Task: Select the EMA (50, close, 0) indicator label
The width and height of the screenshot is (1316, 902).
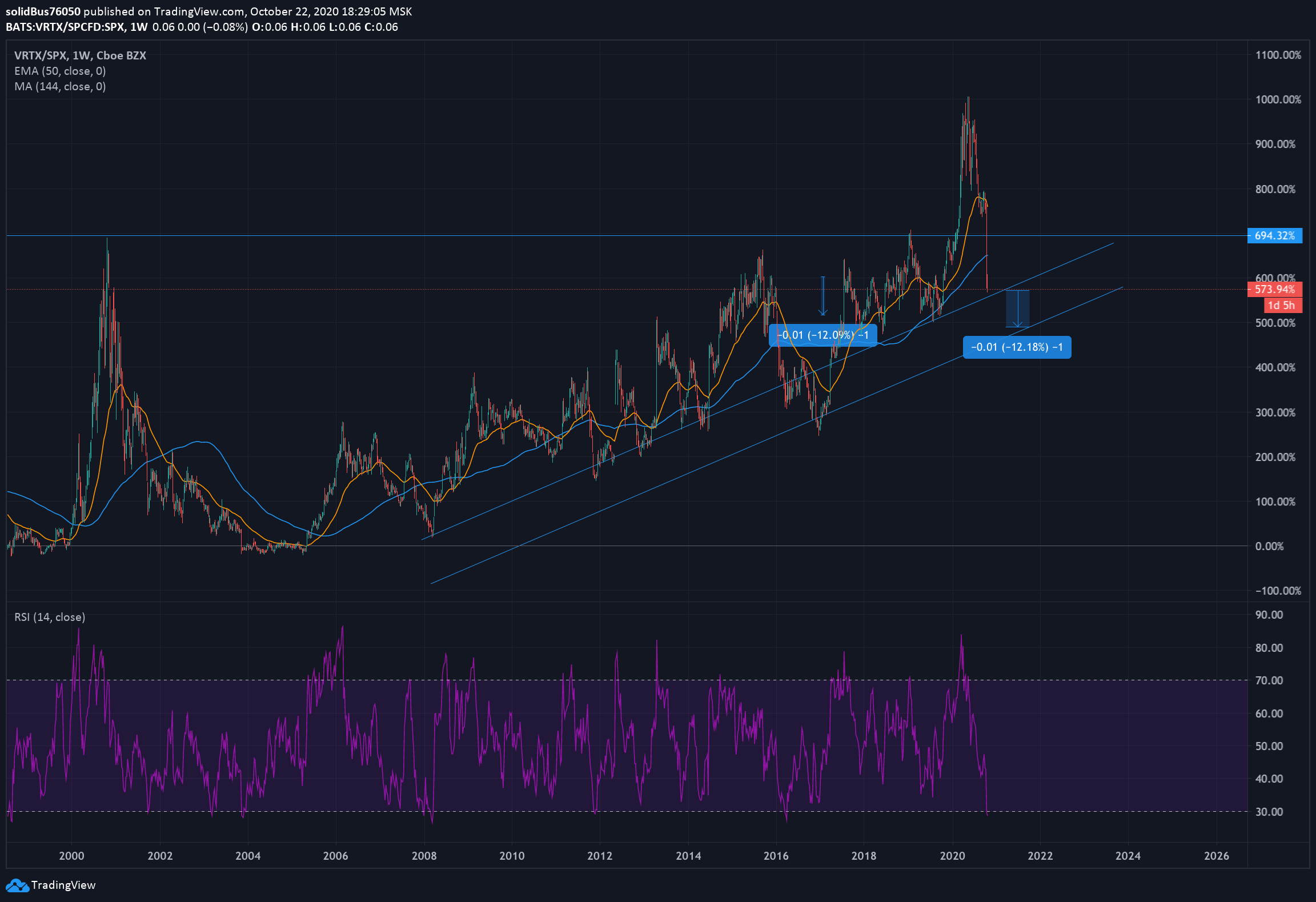Action: tap(60, 71)
